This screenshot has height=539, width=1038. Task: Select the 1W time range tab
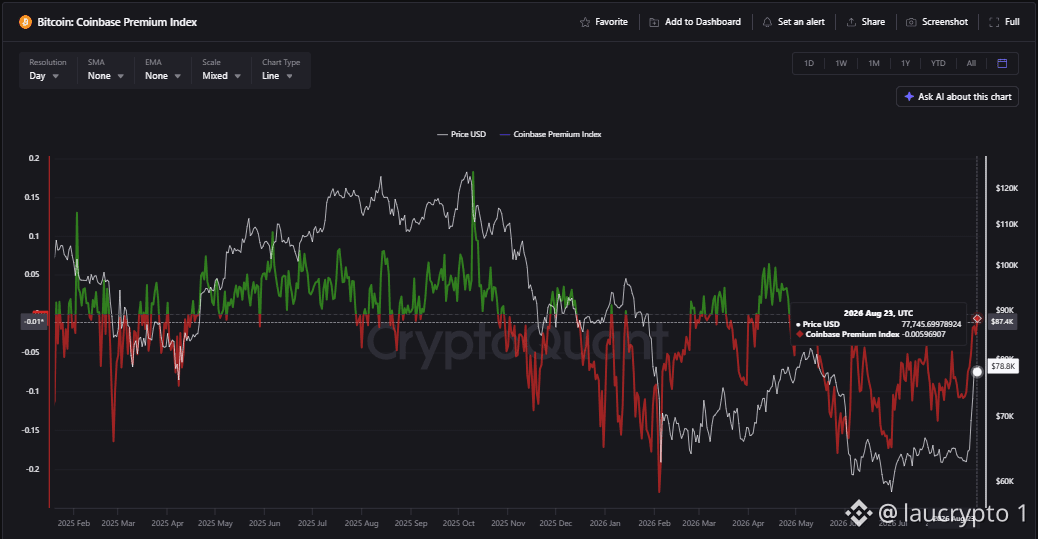[841, 64]
